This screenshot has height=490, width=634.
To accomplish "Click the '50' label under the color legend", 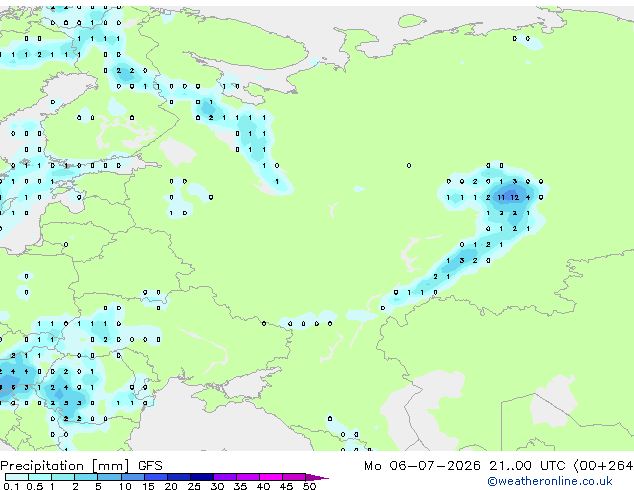I will 309,486.
